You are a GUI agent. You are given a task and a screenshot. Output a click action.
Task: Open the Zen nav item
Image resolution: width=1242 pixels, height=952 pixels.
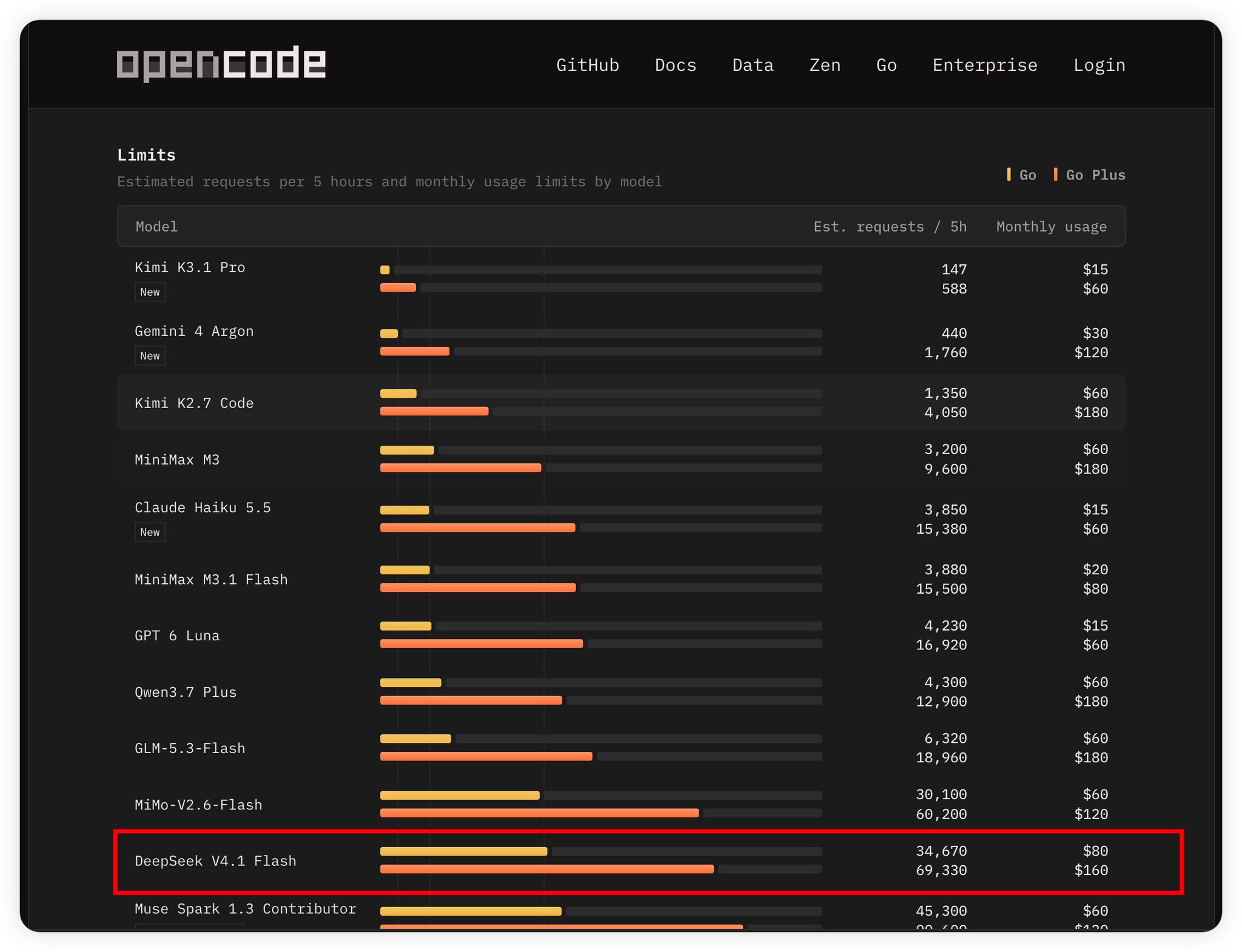[825, 65]
